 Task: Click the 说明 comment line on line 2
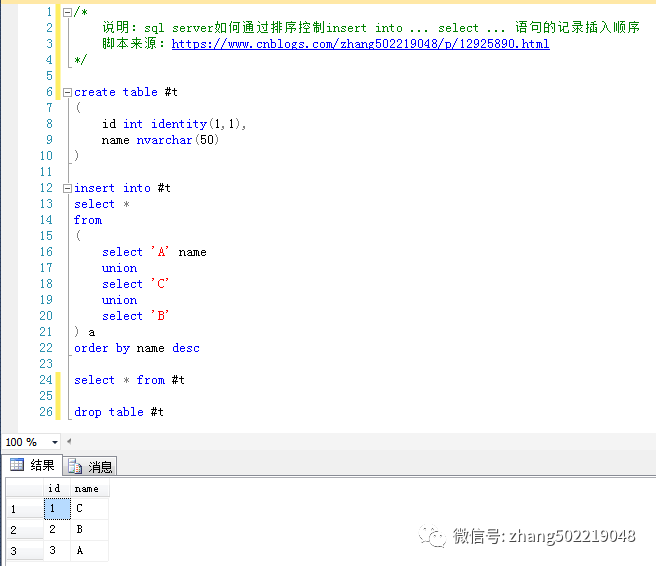tap(371, 28)
